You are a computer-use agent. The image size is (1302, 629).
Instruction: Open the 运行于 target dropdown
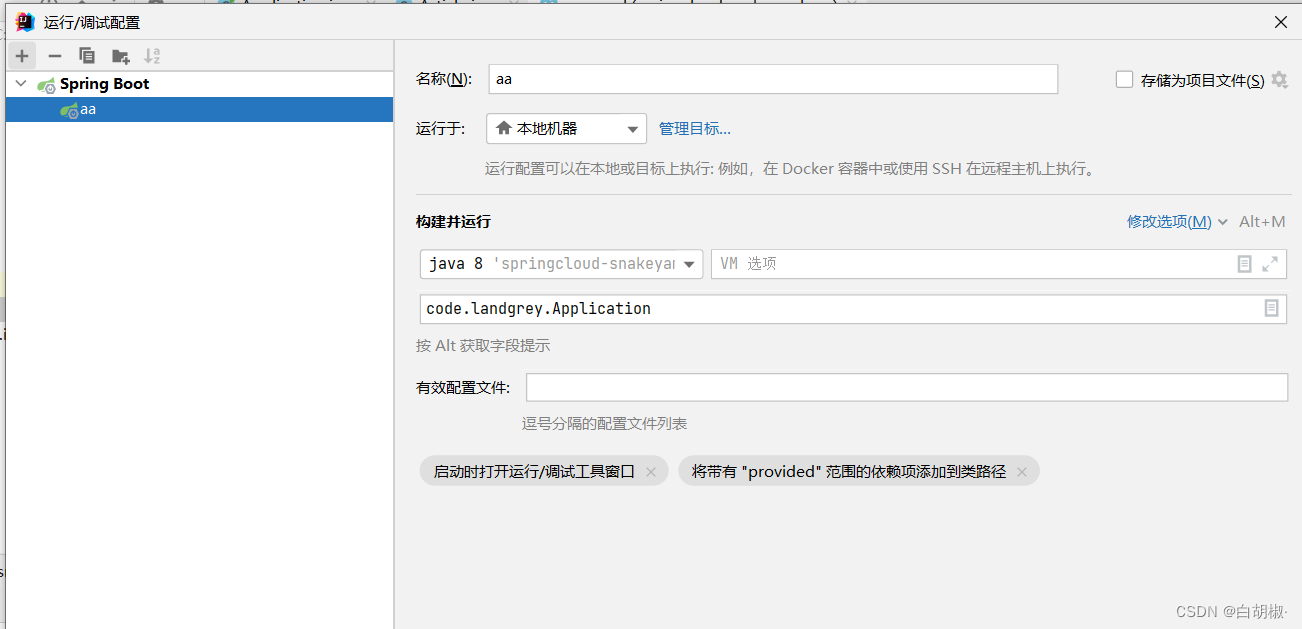point(632,128)
